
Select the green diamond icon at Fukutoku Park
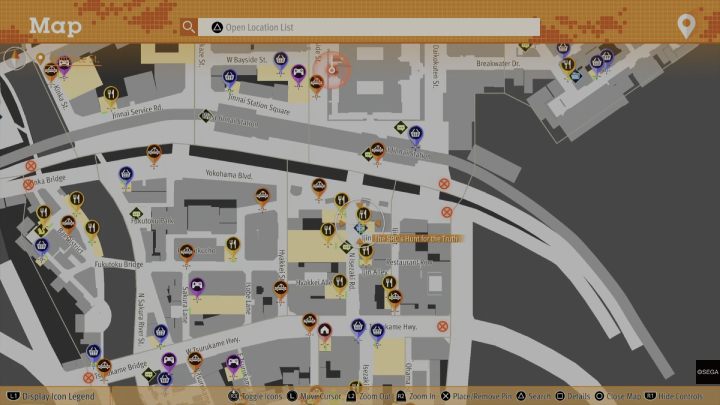tap(136, 212)
